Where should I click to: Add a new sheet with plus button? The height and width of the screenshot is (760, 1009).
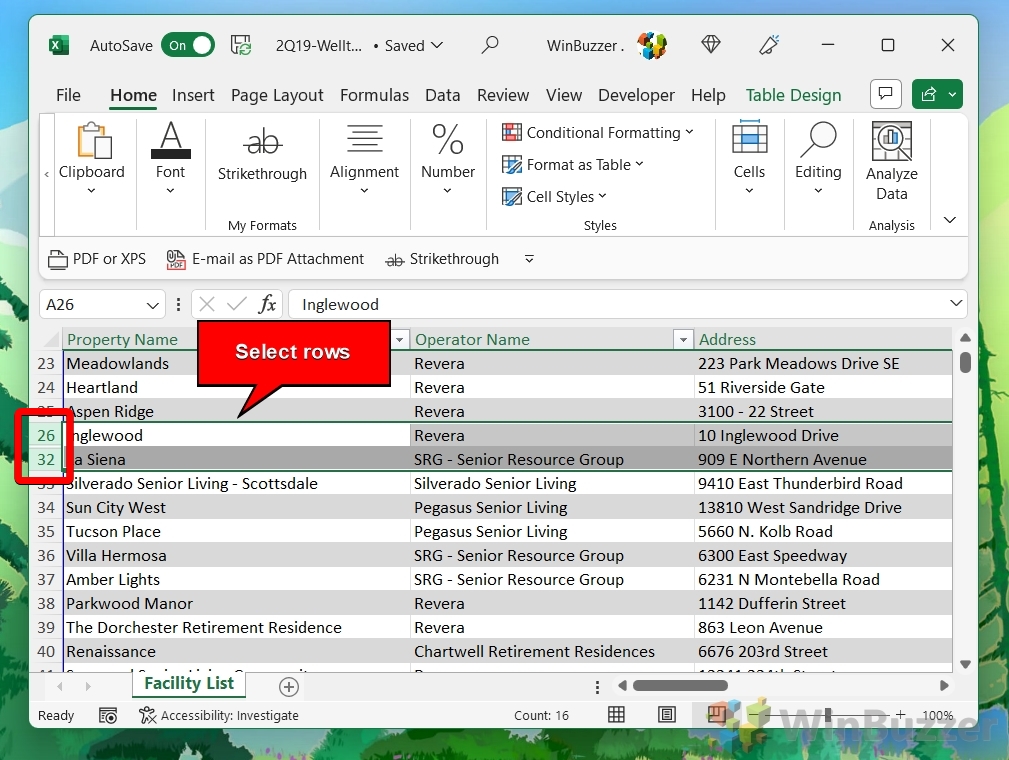pos(289,686)
